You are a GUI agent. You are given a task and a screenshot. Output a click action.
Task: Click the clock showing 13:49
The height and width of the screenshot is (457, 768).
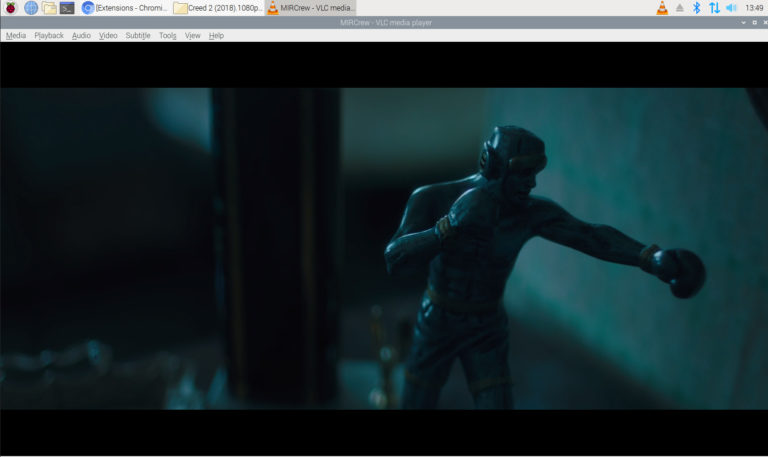coord(754,8)
